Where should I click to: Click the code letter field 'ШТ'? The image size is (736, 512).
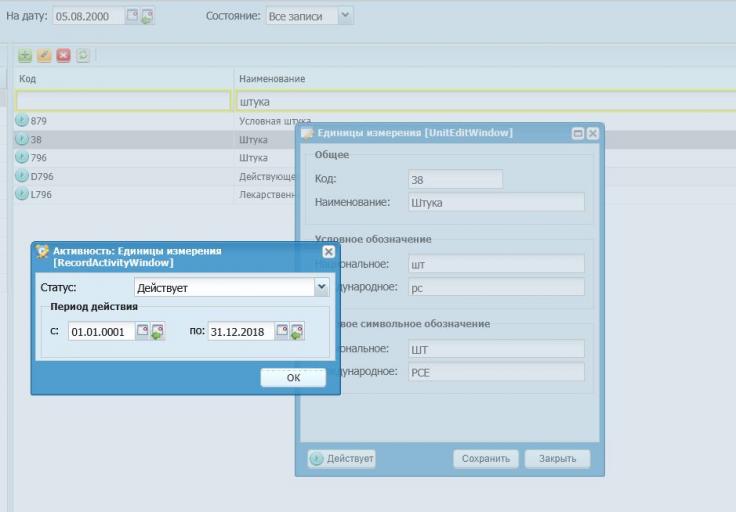(497, 349)
